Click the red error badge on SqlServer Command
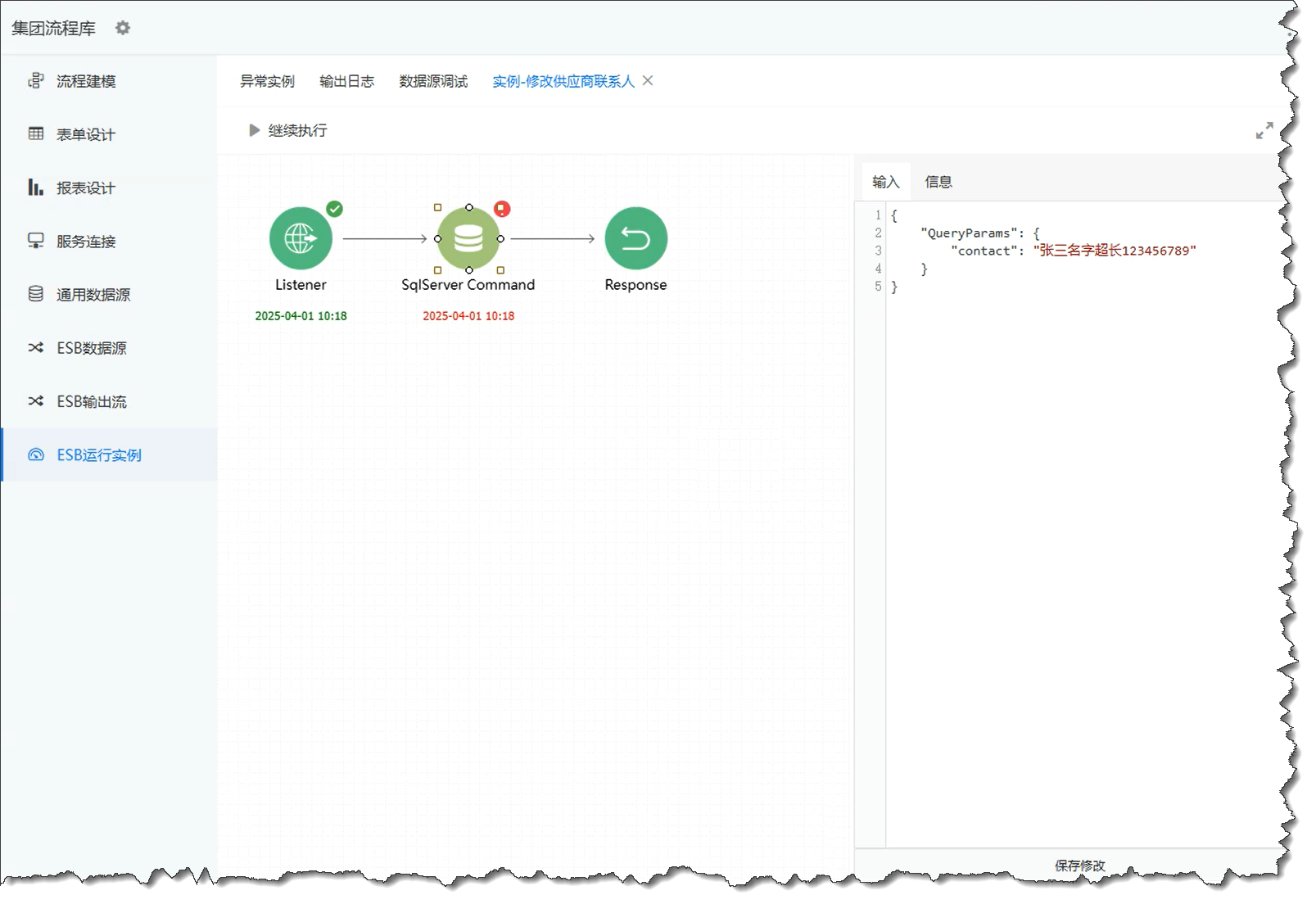Screen dimensions: 1316x904 (x=502, y=209)
